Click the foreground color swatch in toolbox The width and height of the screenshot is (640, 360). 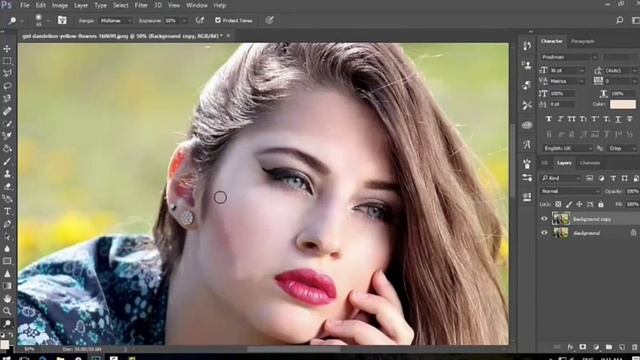point(4,345)
